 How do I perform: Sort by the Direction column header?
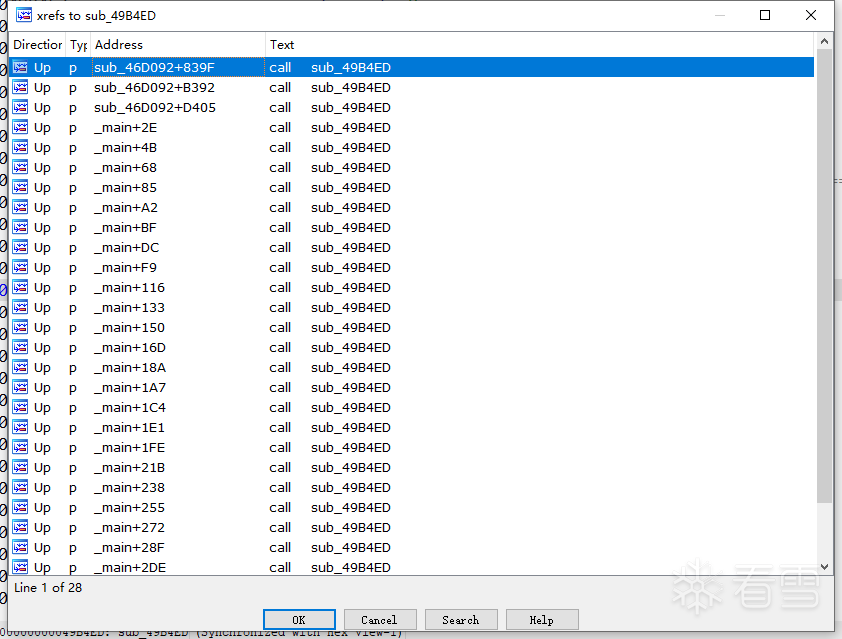(x=38, y=45)
